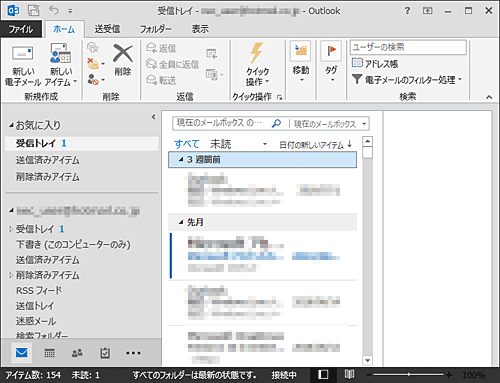Switch to Mail view in navigation bar
The image size is (500, 383).
coord(22,353)
